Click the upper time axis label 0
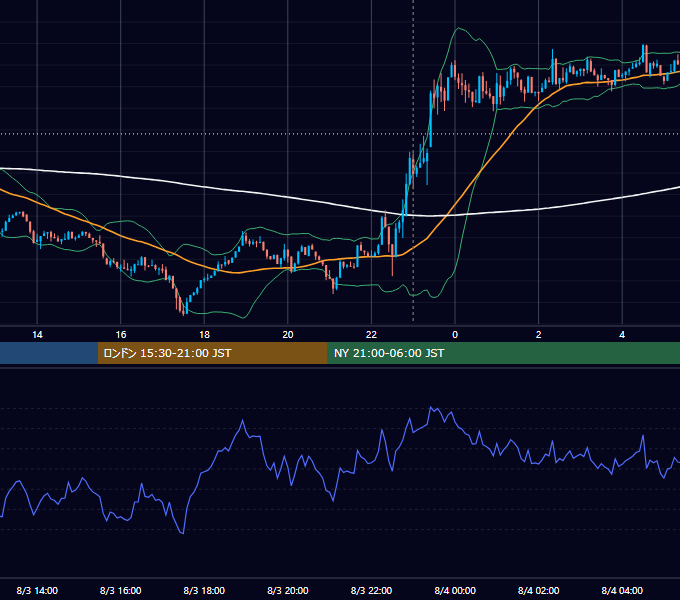This screenshot has width=680, height=600. (455, 335)
